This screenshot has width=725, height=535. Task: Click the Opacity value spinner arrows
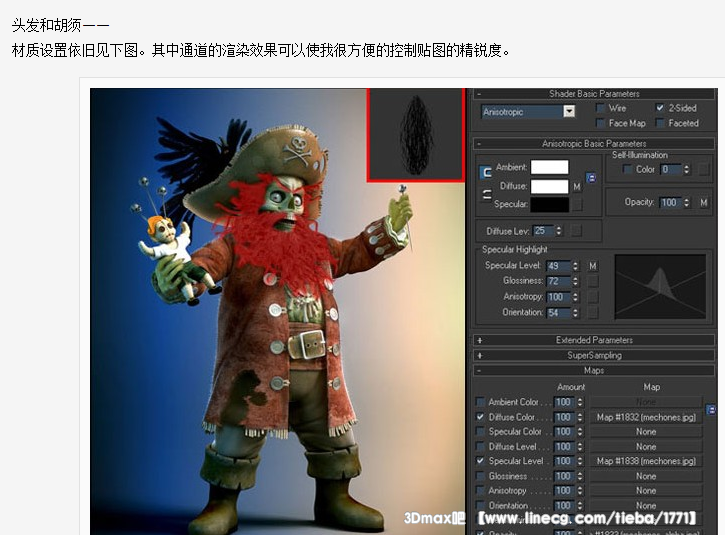687,202
